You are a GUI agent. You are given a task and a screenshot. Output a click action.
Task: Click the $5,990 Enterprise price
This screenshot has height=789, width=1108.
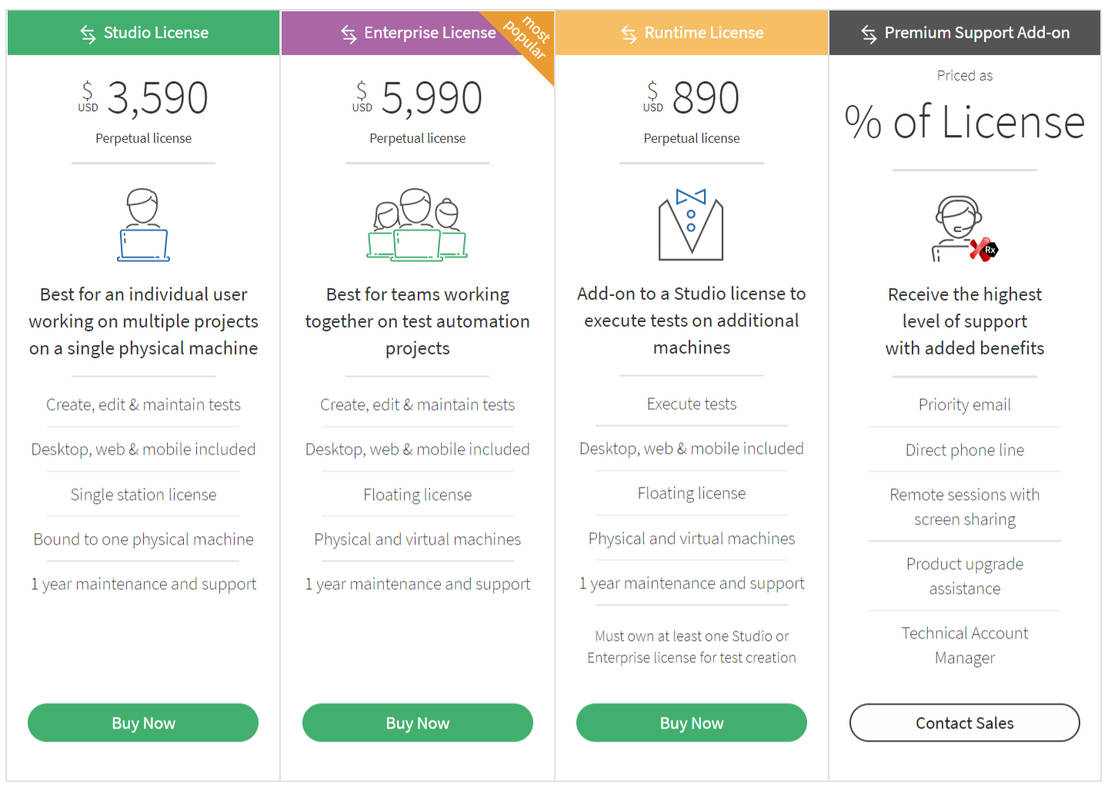click(x=431, y=98)
